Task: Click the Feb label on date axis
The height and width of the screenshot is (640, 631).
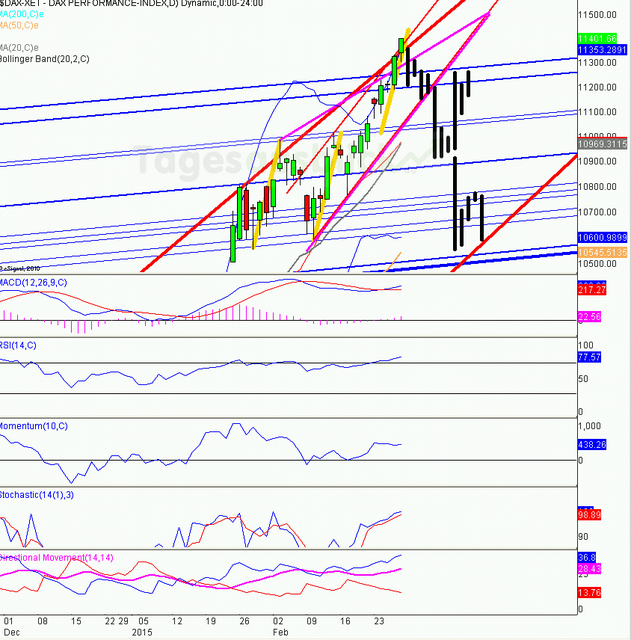Action: [281, 631]
